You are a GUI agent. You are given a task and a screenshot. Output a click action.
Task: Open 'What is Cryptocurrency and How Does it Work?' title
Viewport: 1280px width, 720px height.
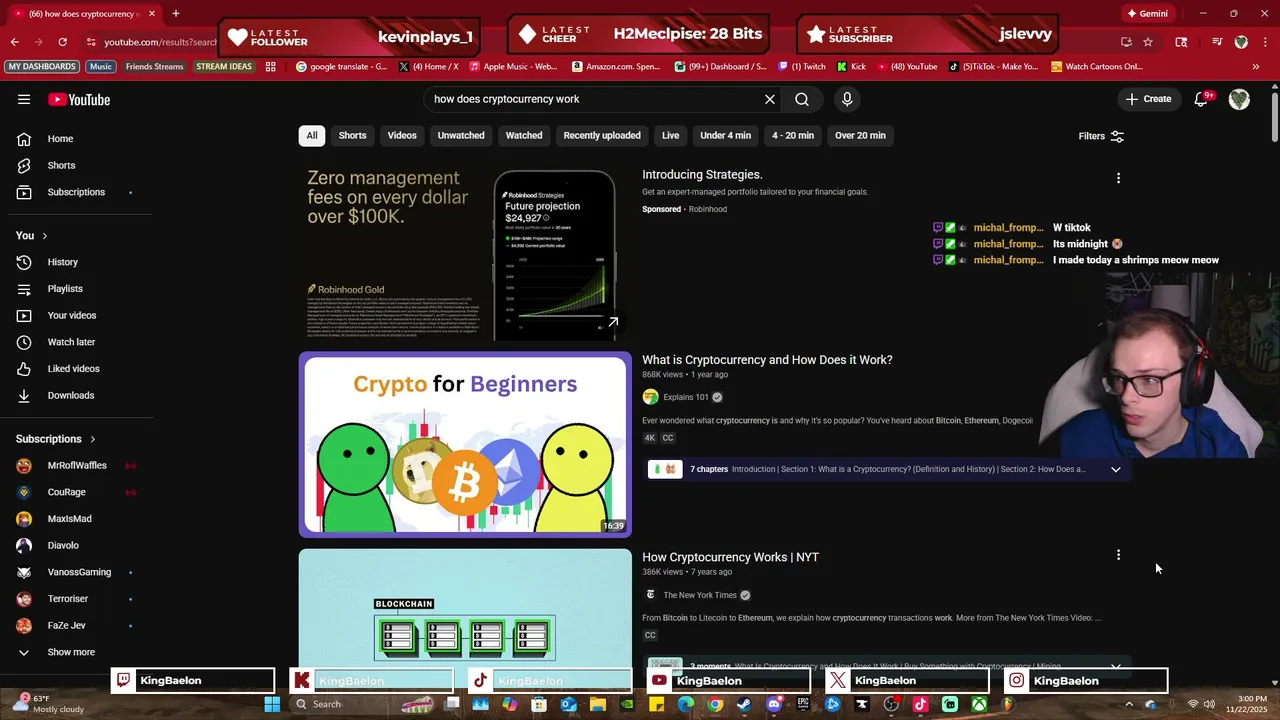click(x=767, y=360)
